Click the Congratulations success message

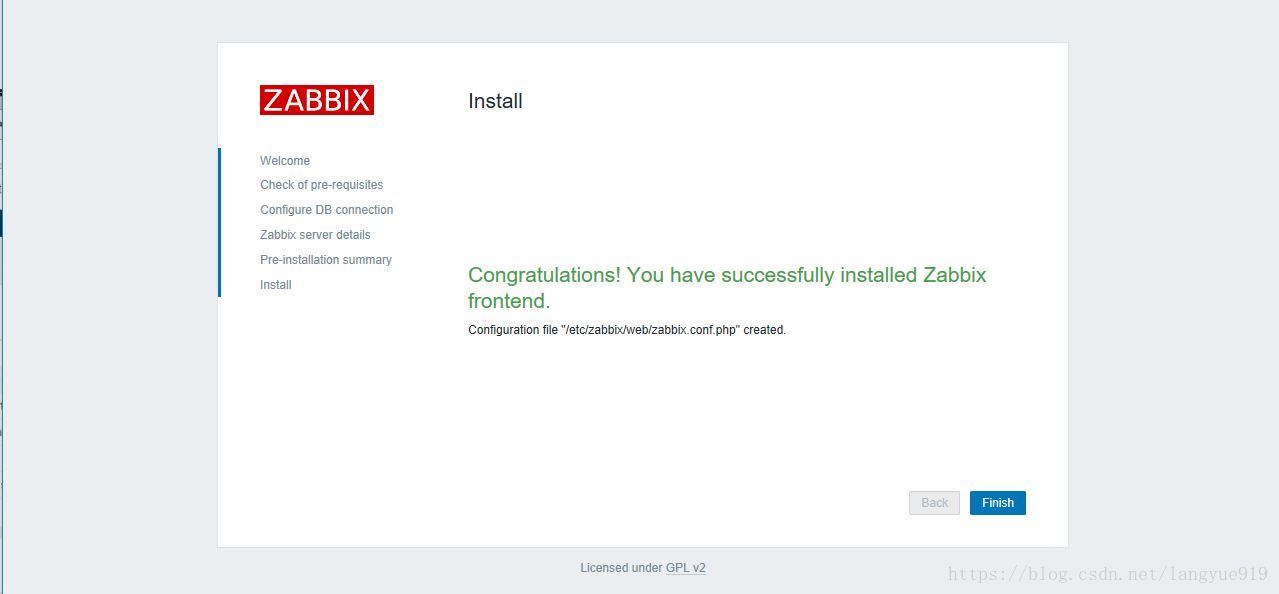pos(727,288)
